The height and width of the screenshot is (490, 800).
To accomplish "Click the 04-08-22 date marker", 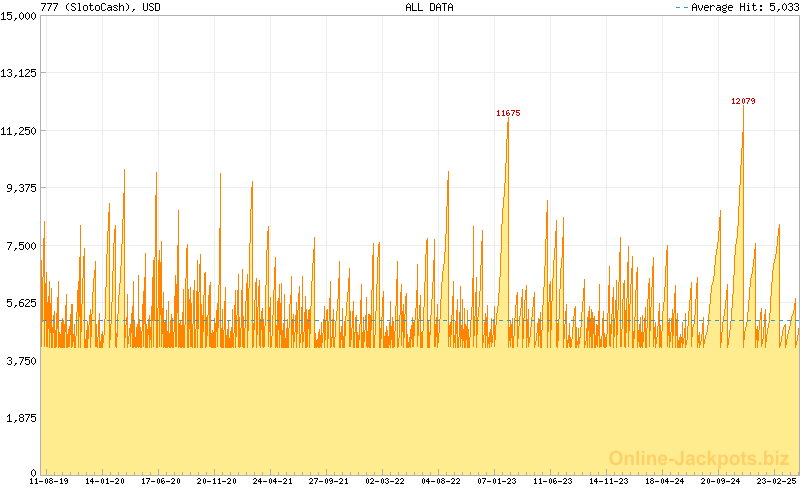I will point(440,481).
